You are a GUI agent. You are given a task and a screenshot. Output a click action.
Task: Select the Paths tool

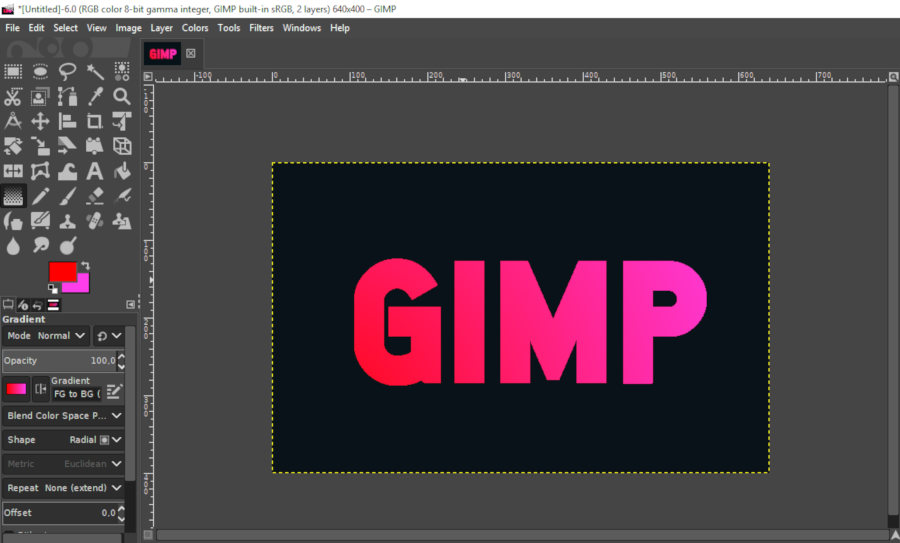coord(67,96)
